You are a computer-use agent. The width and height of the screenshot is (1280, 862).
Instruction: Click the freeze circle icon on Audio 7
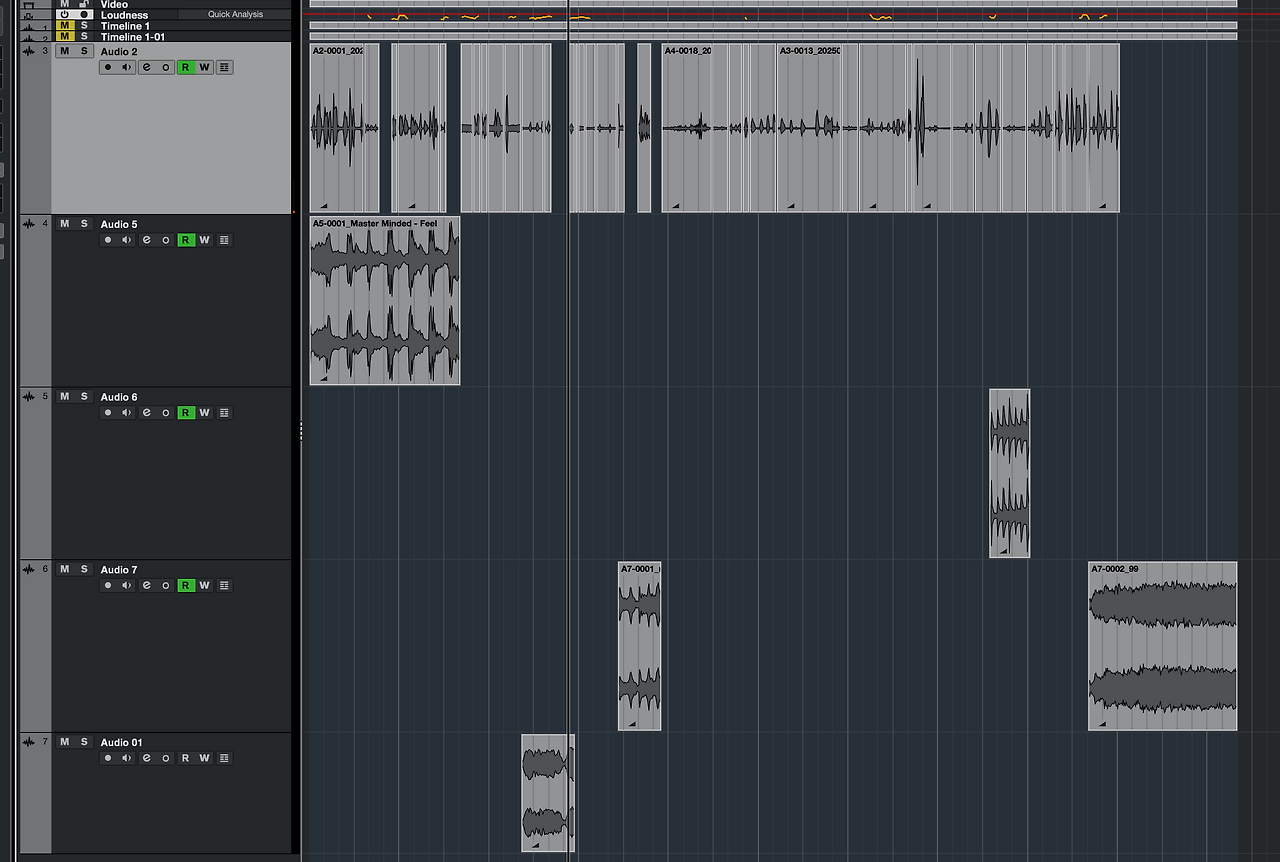point(165,585)
